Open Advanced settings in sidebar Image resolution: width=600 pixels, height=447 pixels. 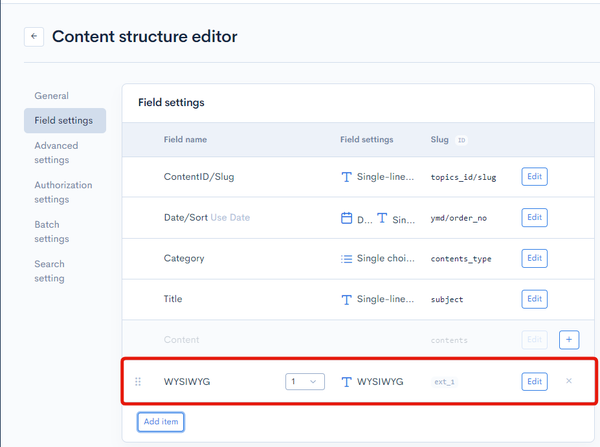coord(56,153)
